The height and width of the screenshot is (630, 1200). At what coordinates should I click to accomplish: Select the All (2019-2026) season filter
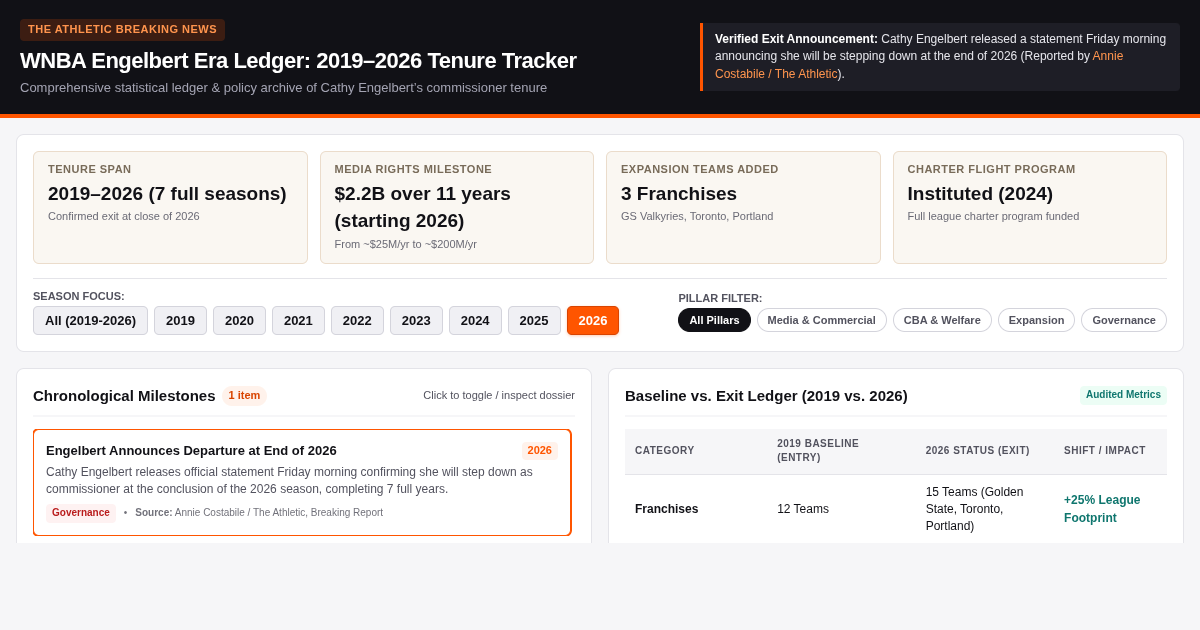tap(90, 320)
